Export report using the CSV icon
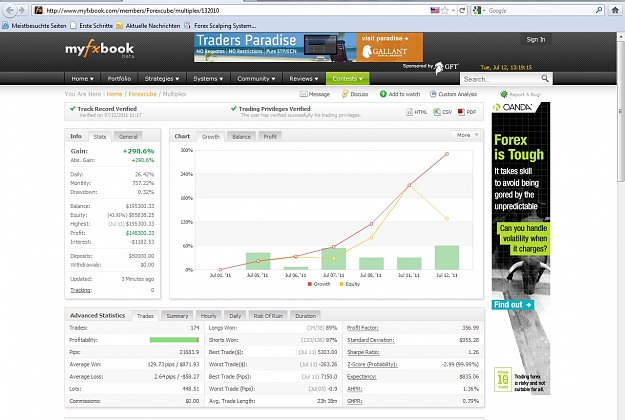The height and width of the screenshot is (420, 625). [x=437, y=112]
